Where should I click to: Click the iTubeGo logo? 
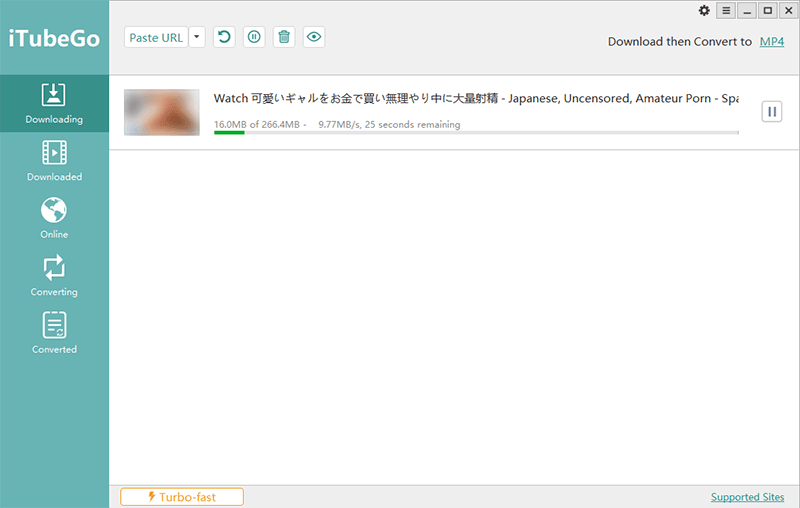pyautogui.click(x=54, y=39)
